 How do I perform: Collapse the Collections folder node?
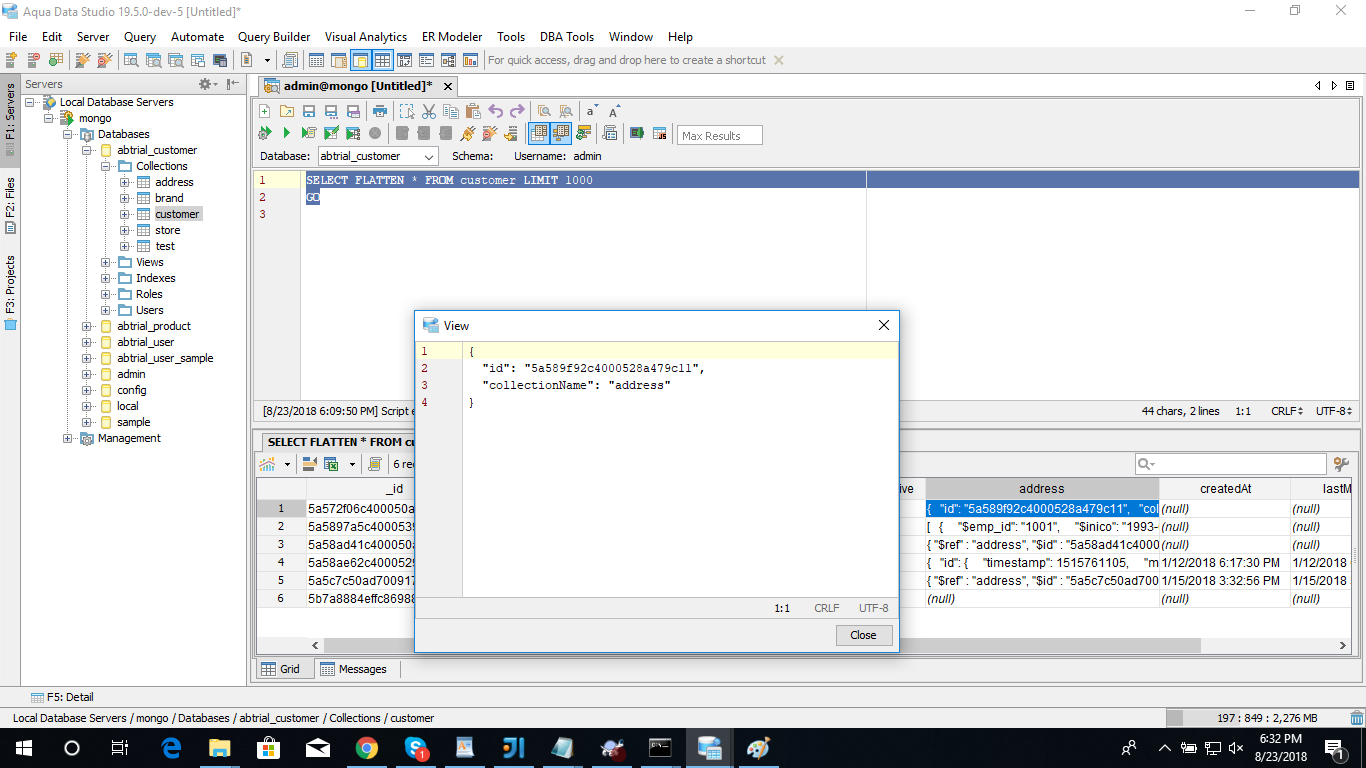click(106, 166)
